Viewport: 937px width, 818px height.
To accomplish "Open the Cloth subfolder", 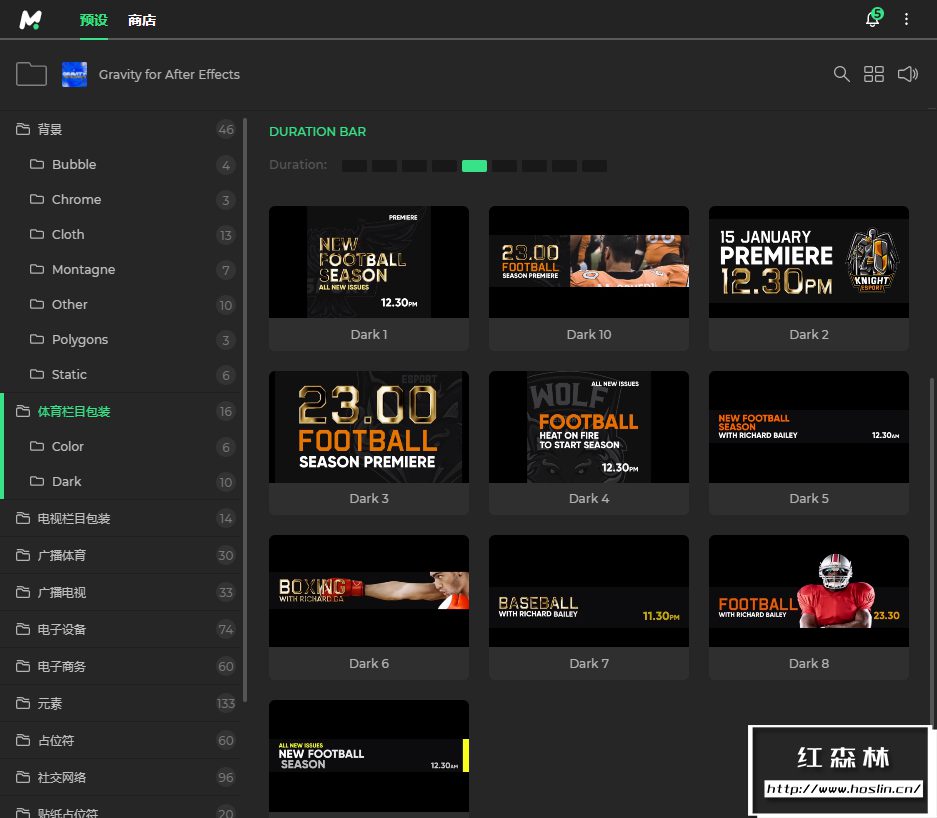I will [x=121, y=234].
